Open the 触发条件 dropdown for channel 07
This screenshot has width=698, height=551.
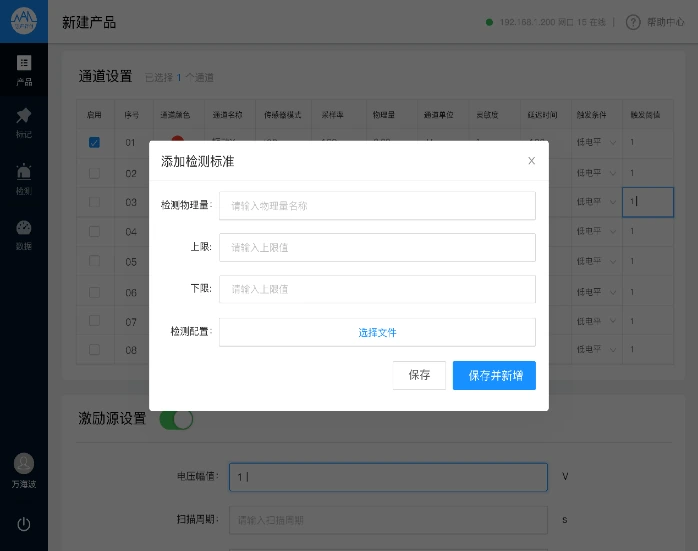pos(597,321)
